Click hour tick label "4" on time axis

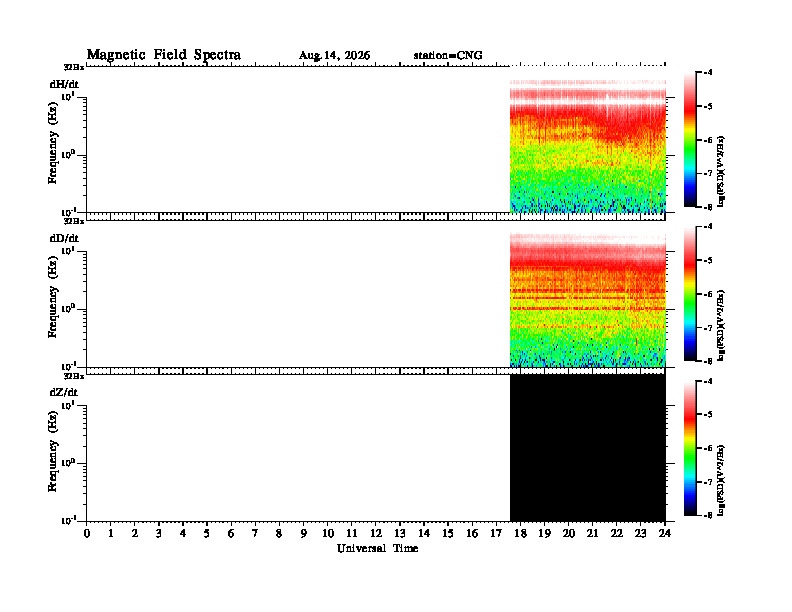(183, 534)
